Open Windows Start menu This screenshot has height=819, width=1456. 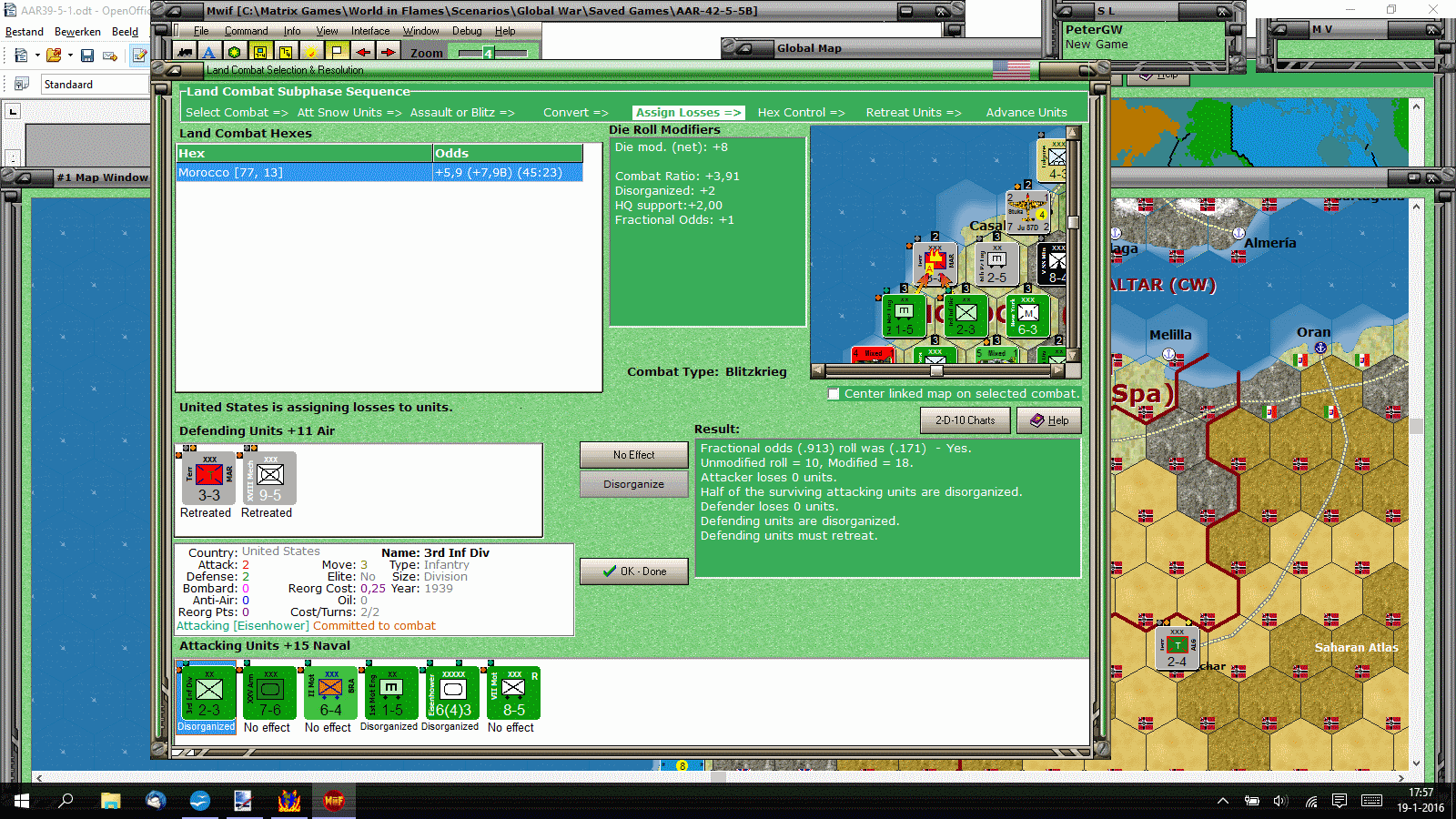coord(22,801)
